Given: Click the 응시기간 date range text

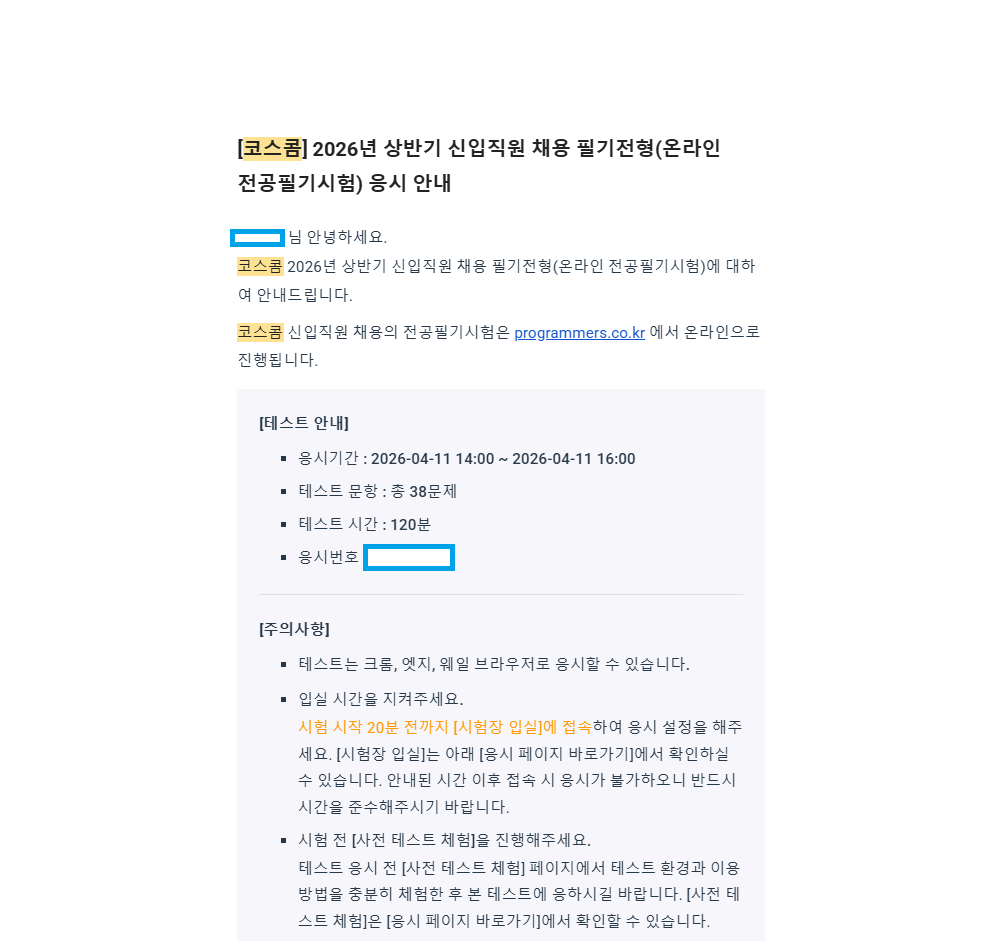Looking at the screenshot, I should 503,459.
